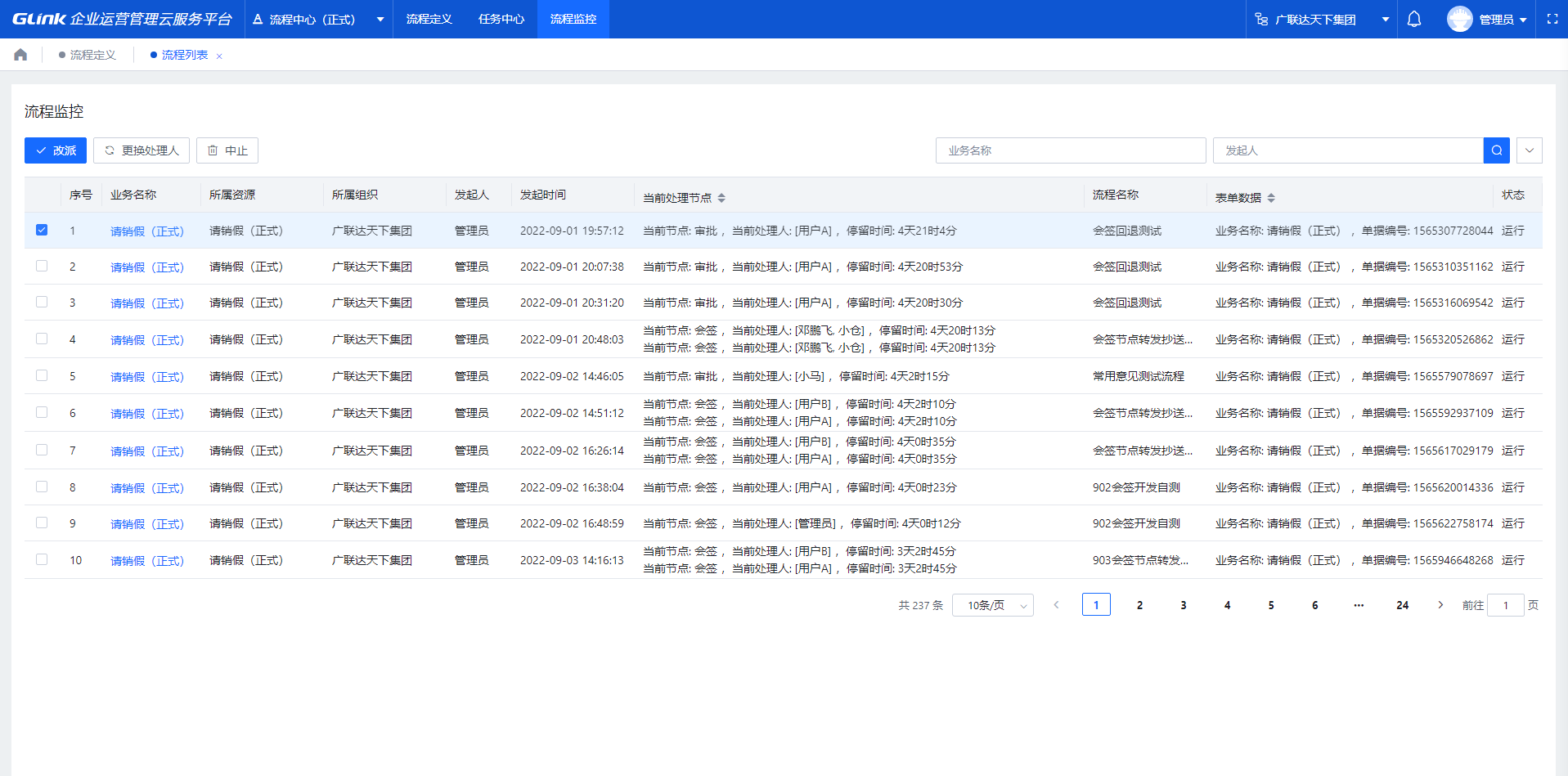Go to page 4
This screenshot has height=776, width=1568.
[1228, 605]
